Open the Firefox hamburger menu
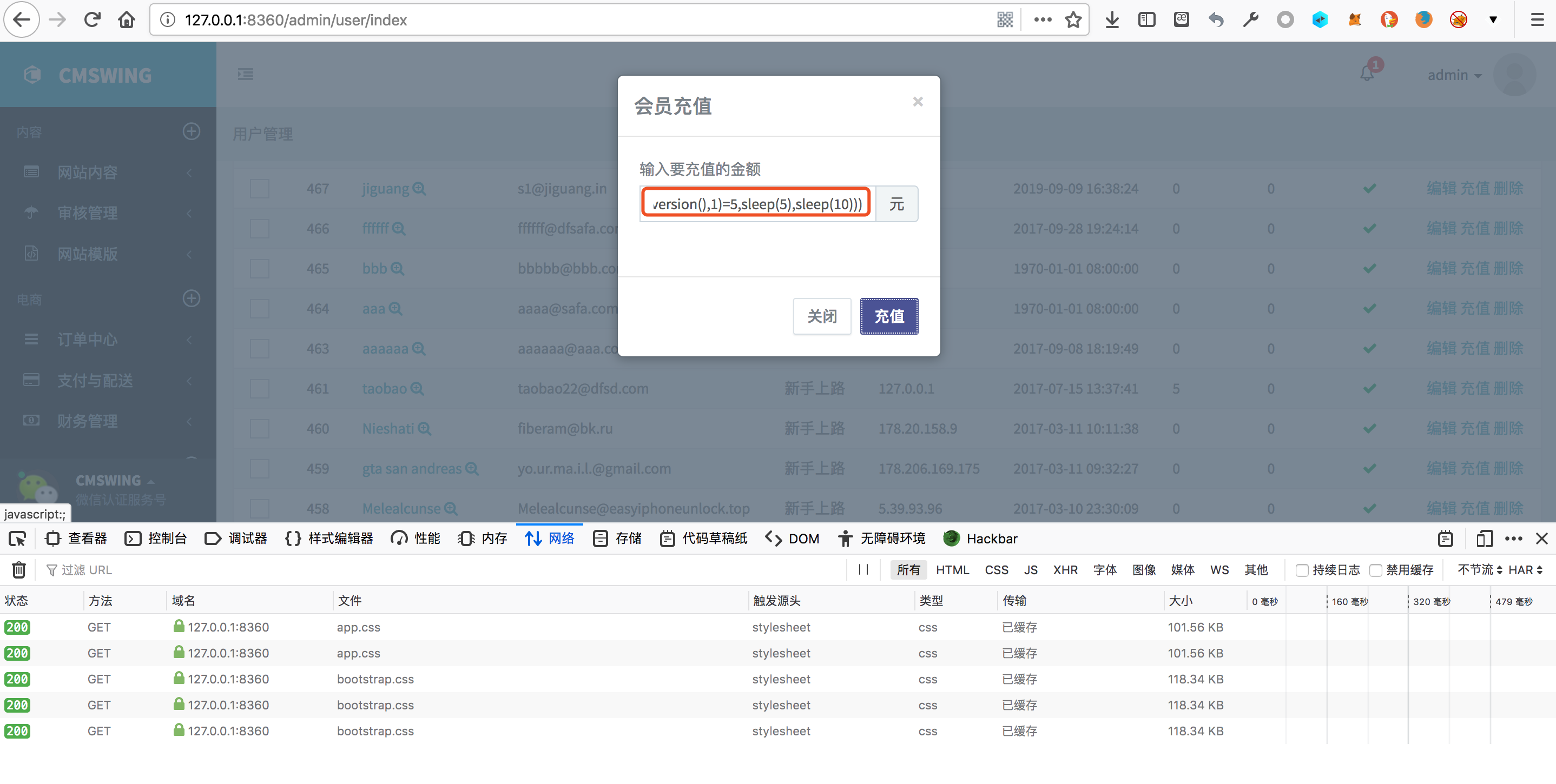This screenshot has width=1556, height=784. (x=1537, y=20)
